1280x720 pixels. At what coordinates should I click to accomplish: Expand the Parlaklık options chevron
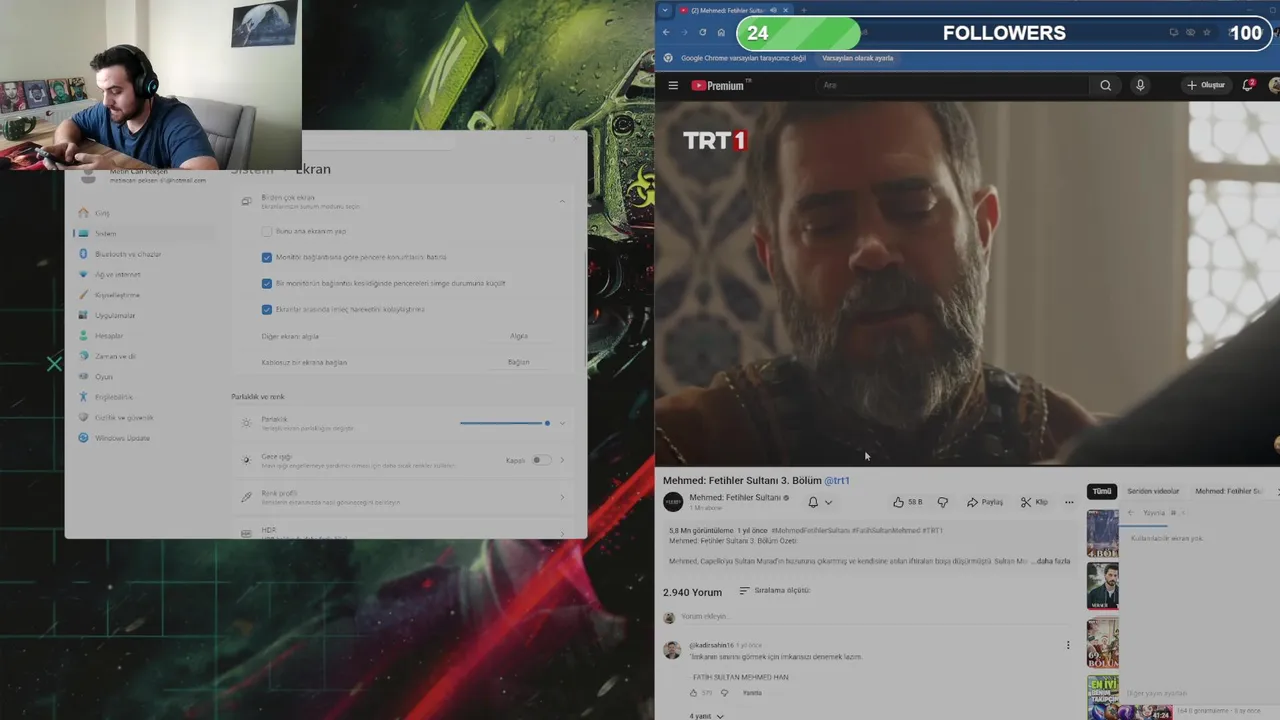562,423
